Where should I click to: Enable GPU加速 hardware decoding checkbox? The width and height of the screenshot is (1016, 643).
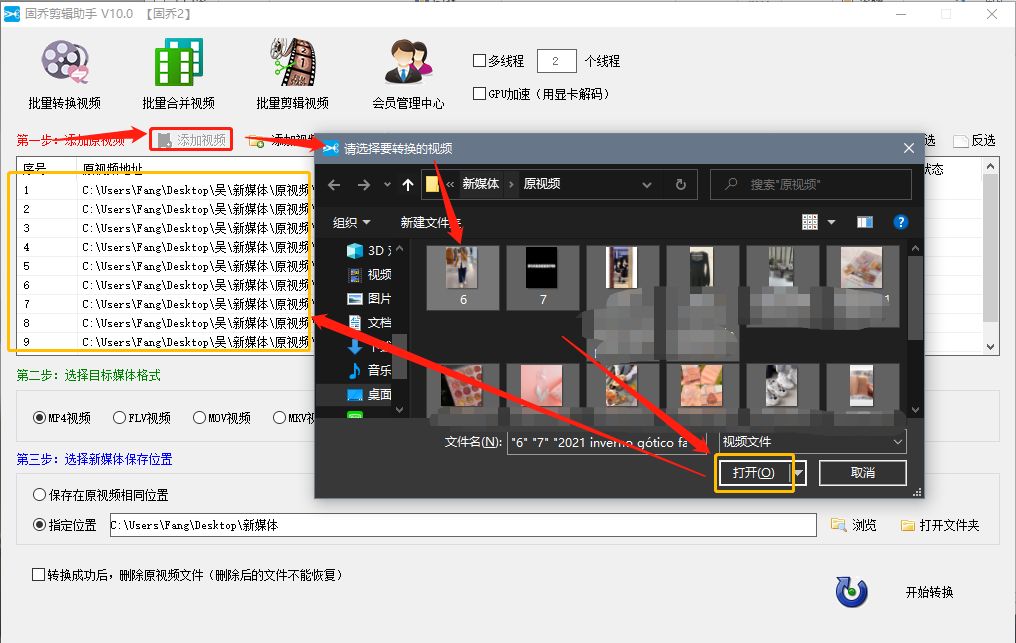pyautogui.click(x=479, y=94)
